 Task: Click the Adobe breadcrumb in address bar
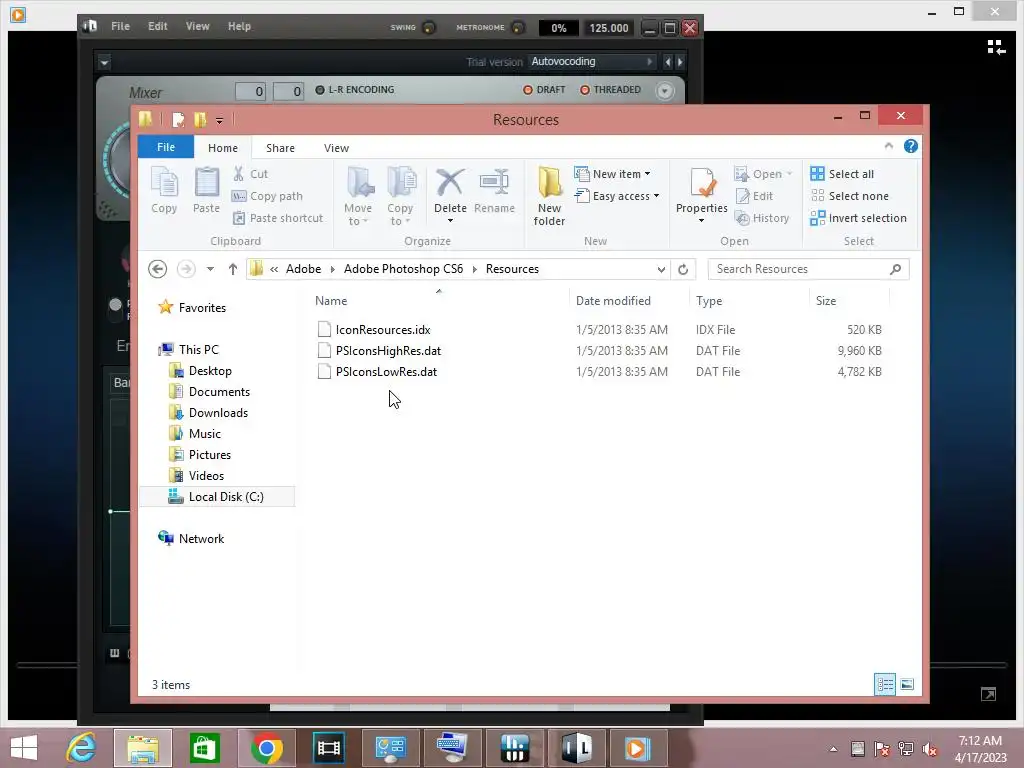pyautogui.click(x=304, y=269)
